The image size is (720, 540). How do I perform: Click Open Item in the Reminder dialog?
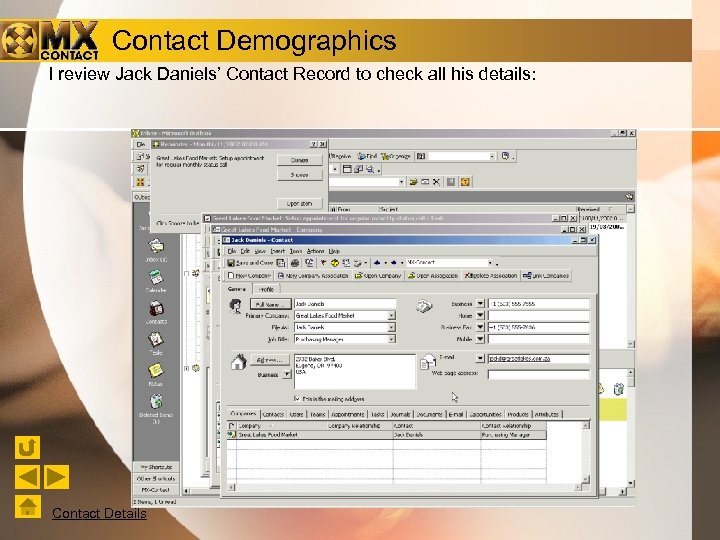pyautogui.click(x=299, y=203)
